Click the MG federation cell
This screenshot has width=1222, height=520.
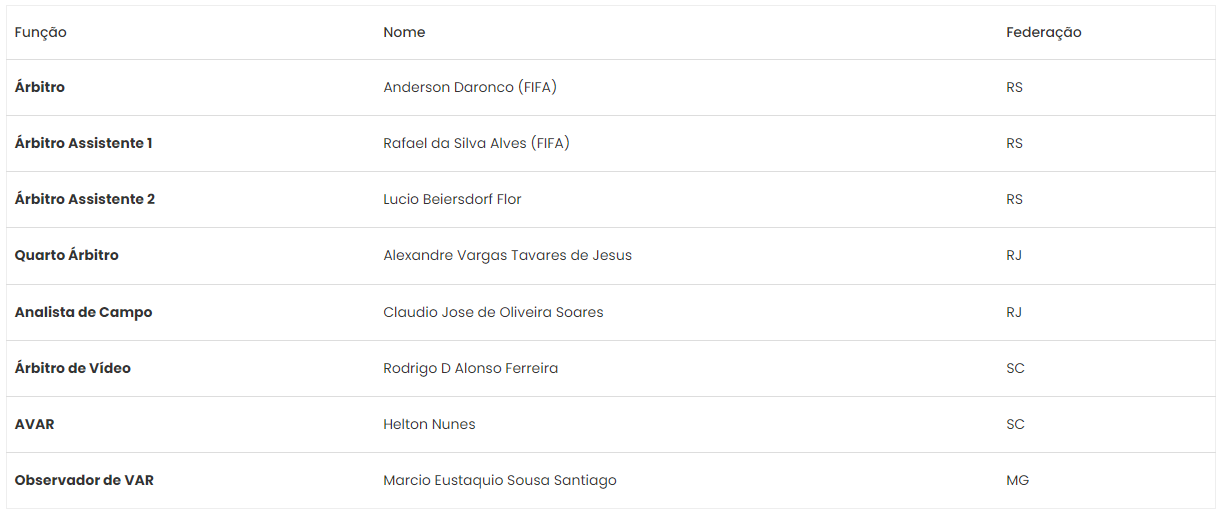point(1017,480)
